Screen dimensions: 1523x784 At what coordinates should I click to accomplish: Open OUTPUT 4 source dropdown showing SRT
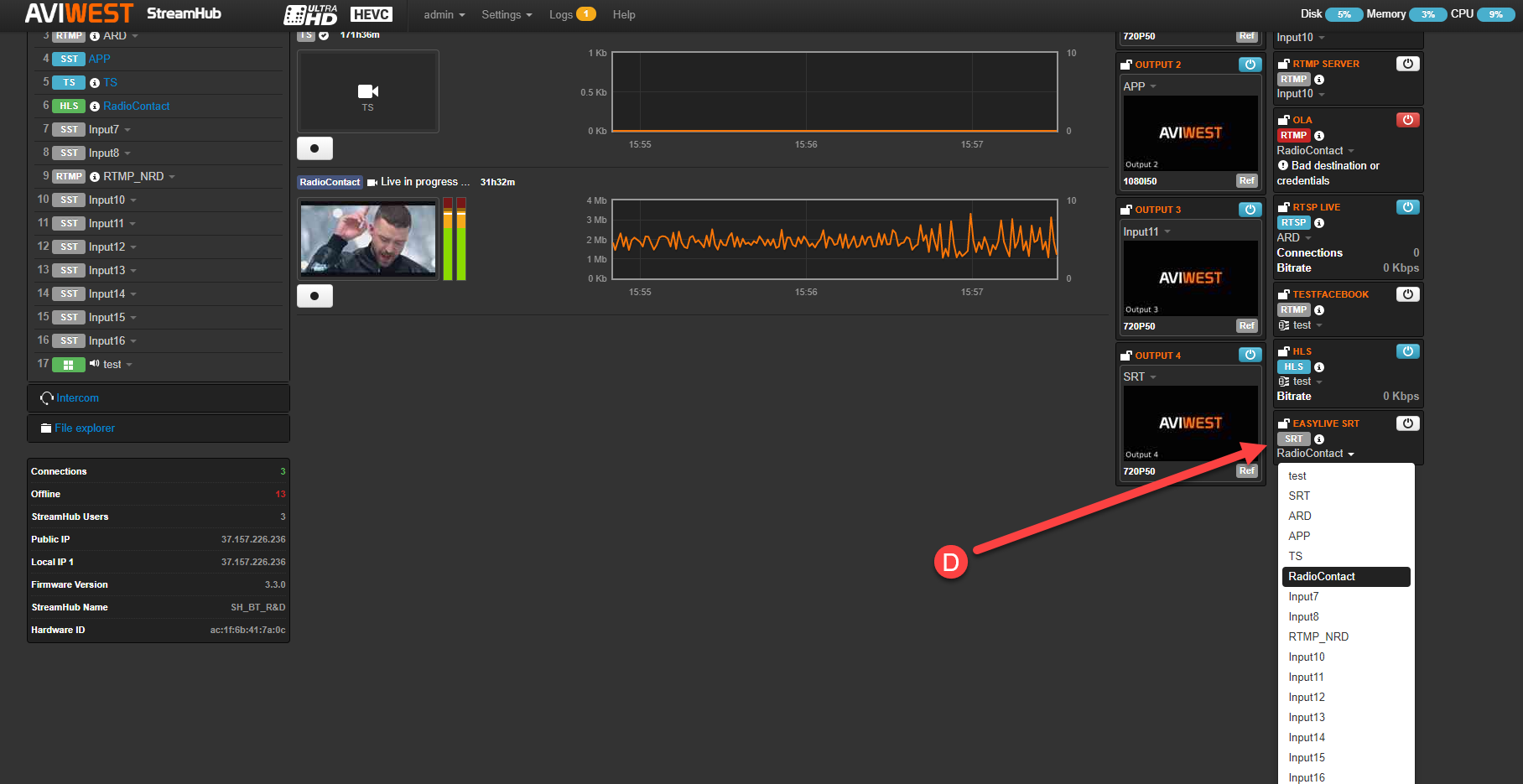click(x=1140, y=377)
